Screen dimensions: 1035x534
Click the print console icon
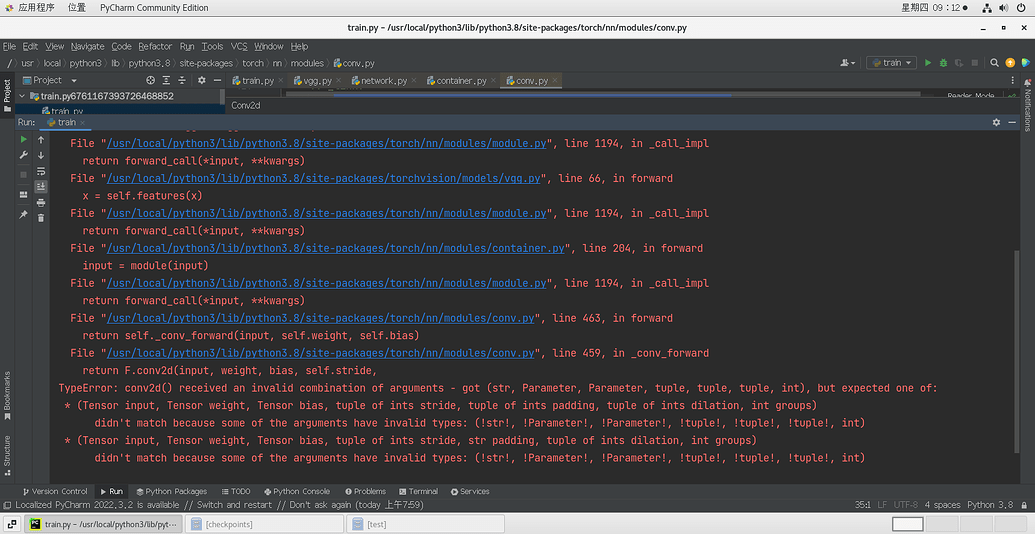(x=41, y=202)
